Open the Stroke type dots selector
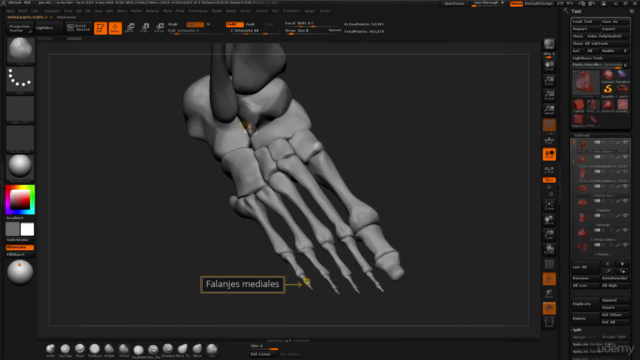This screenshot has width=640, height=360. tap(20, 80)
